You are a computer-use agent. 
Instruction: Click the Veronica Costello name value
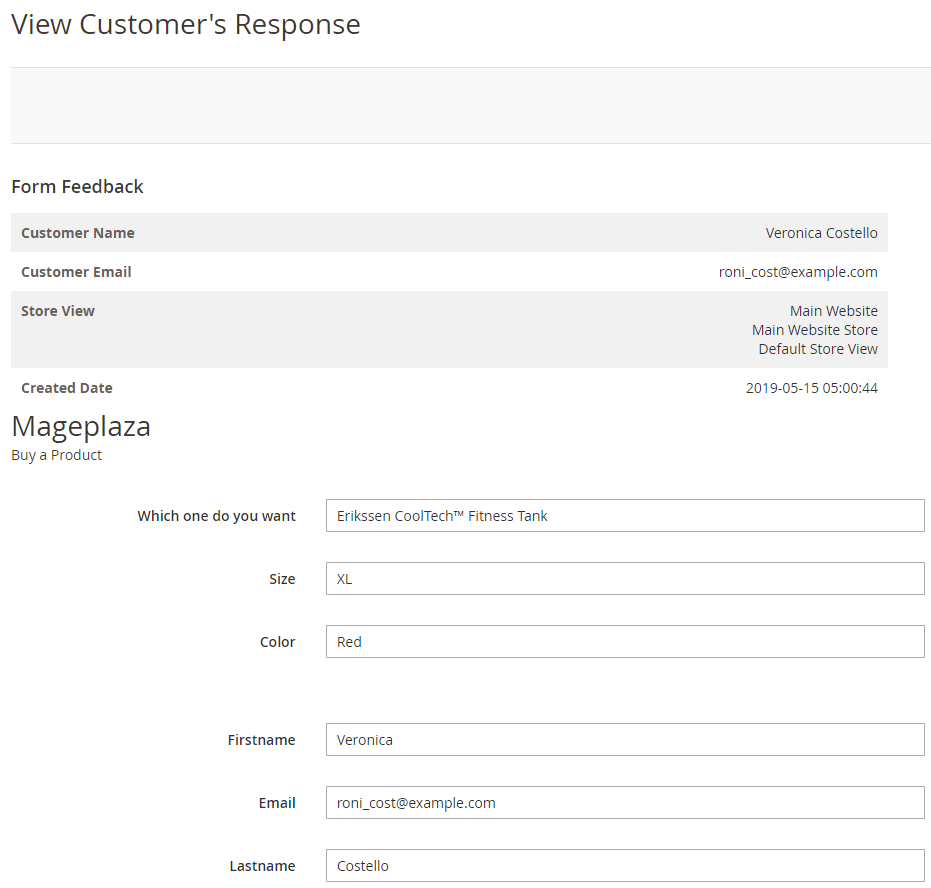[x=821, y=233]
